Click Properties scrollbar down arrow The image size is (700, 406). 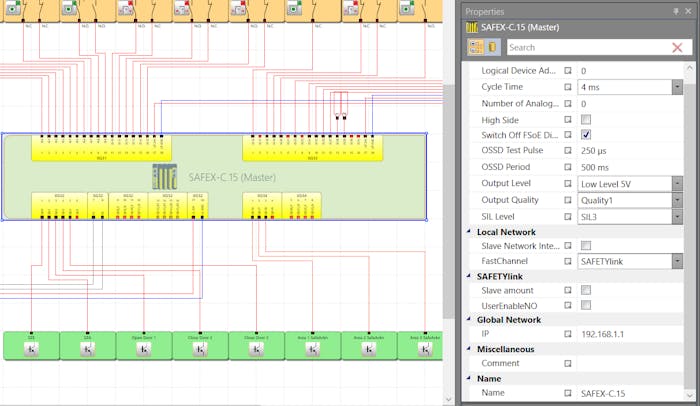click(x=690, y=395)
